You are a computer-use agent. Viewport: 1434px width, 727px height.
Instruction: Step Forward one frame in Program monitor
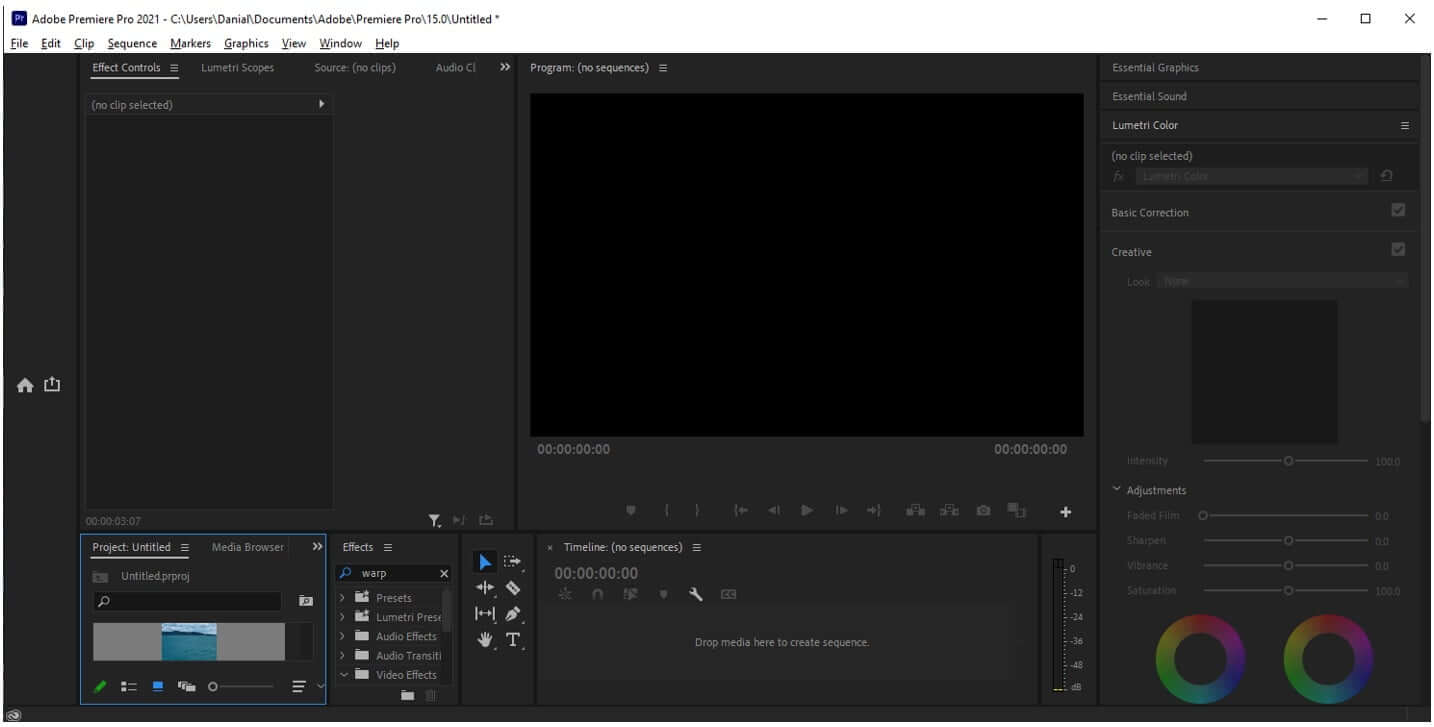841,510
